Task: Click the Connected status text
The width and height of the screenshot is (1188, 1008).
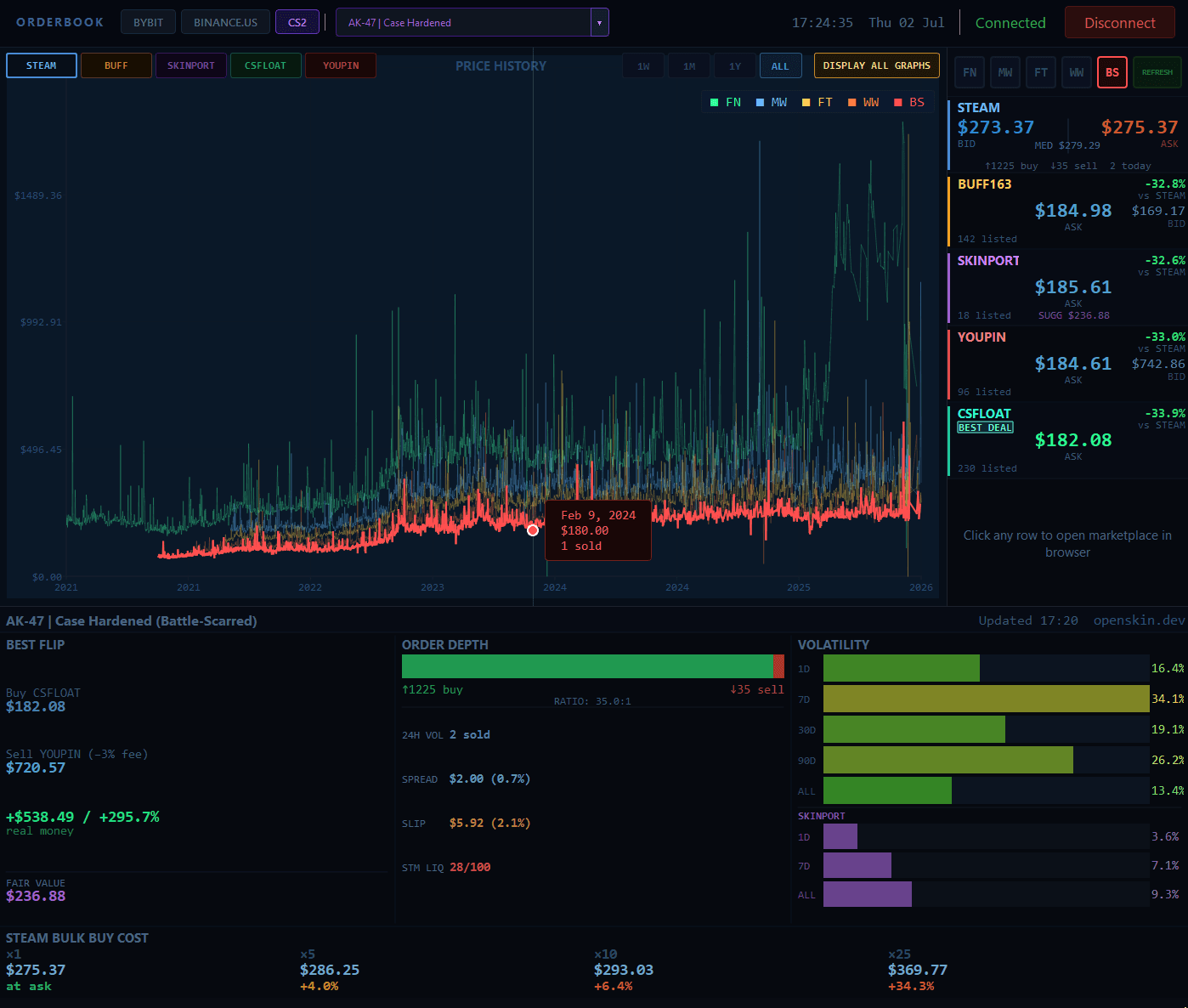Action: (x=1010, y=23)
